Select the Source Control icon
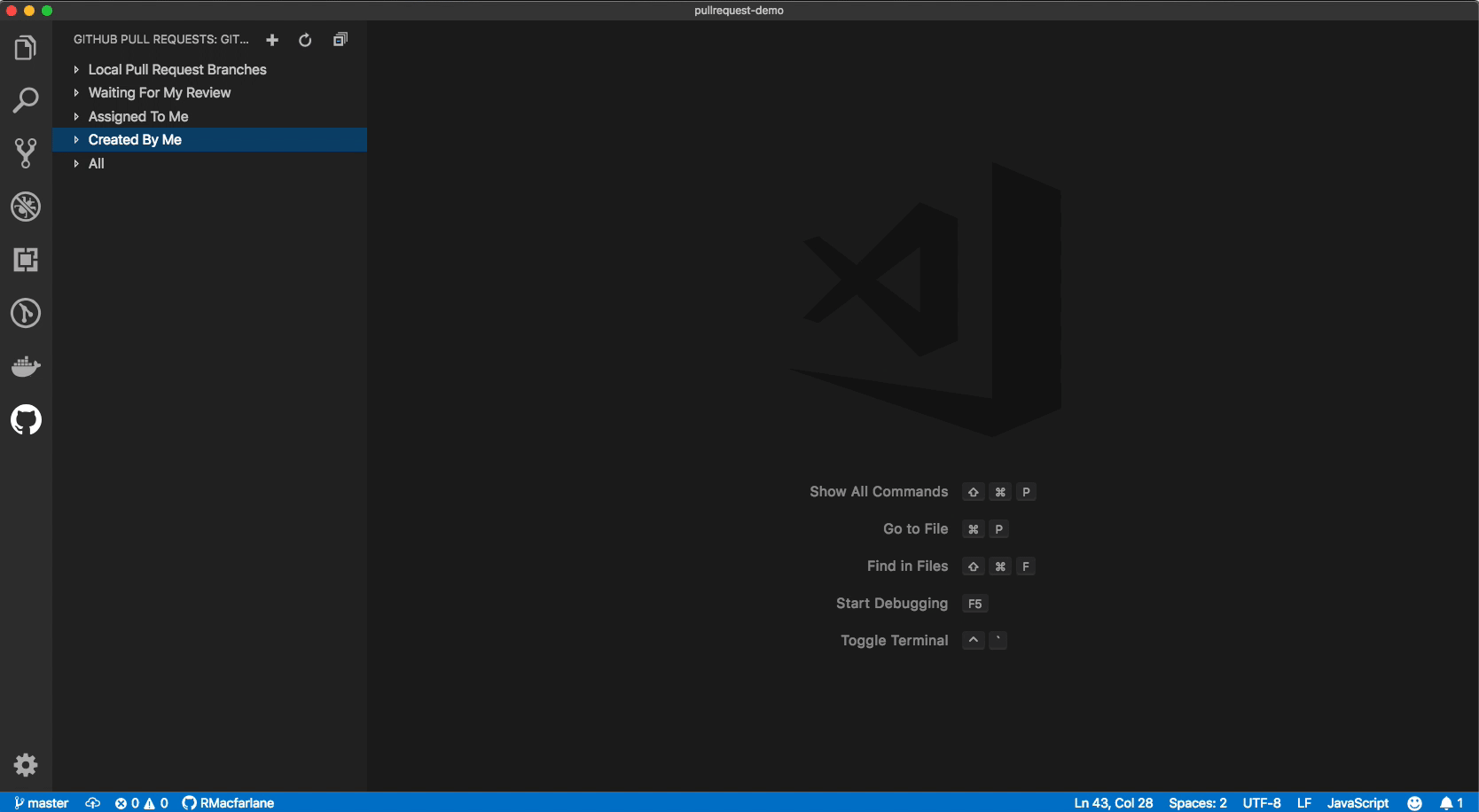 coord(26,152)
